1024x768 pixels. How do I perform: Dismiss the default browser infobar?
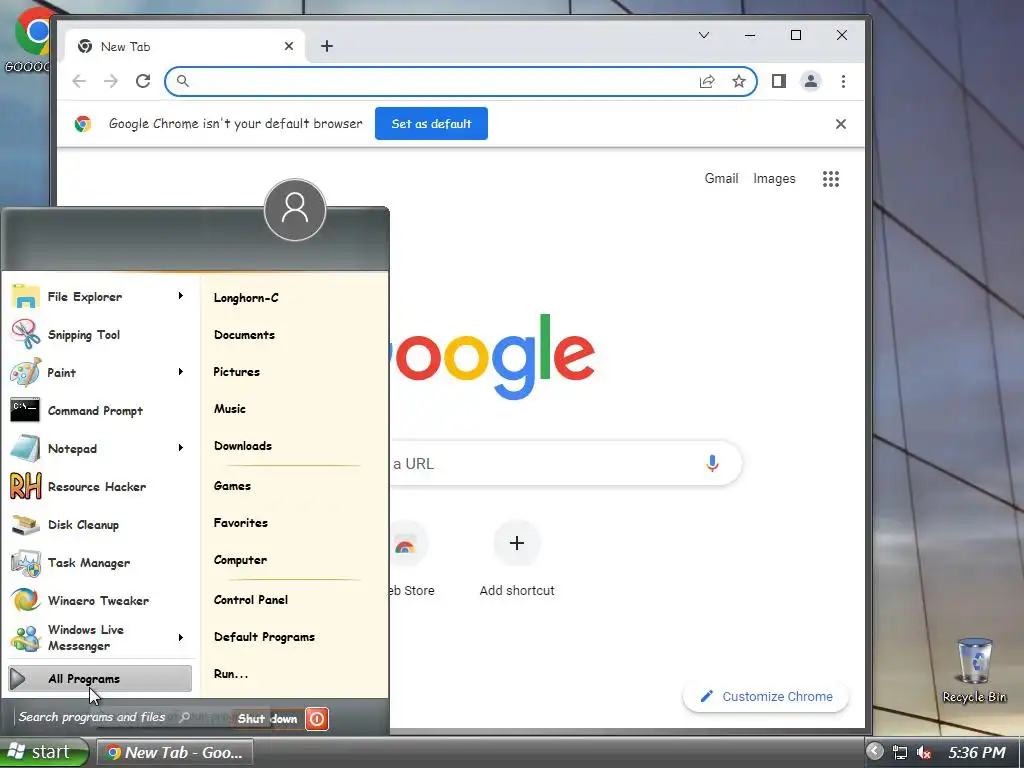pos(841,124)
